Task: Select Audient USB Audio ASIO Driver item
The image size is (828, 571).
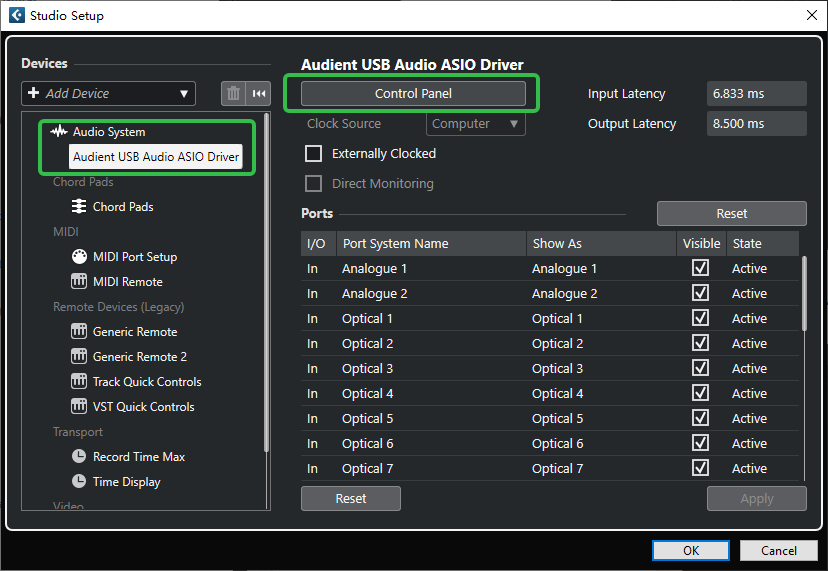Action: pos(156,156)
